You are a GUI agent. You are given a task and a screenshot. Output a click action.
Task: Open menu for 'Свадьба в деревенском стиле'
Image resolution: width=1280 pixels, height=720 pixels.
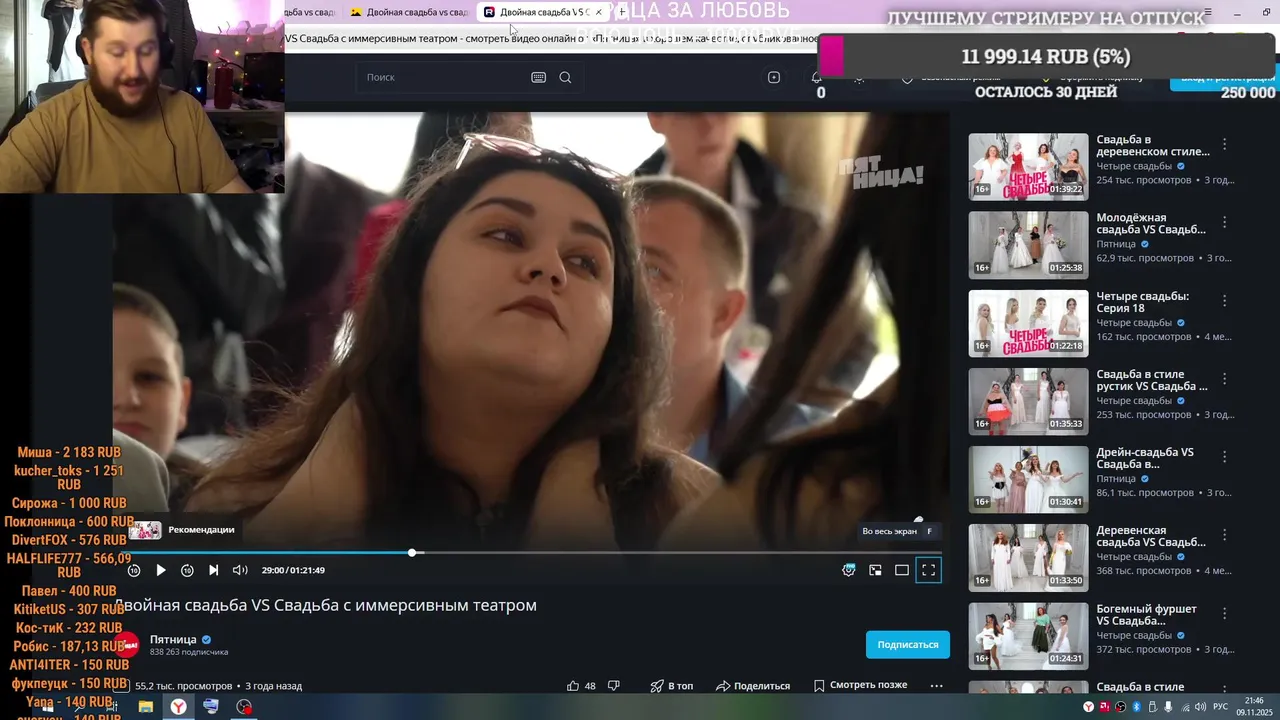(1224, 145)
